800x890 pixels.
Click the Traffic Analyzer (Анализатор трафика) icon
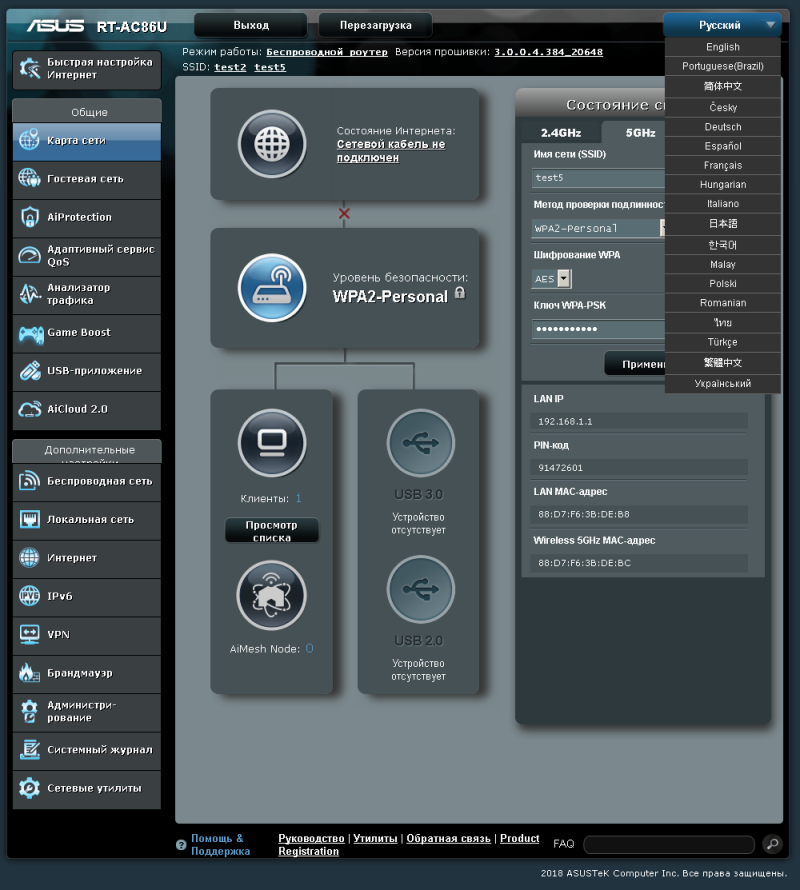pos(30,293)
